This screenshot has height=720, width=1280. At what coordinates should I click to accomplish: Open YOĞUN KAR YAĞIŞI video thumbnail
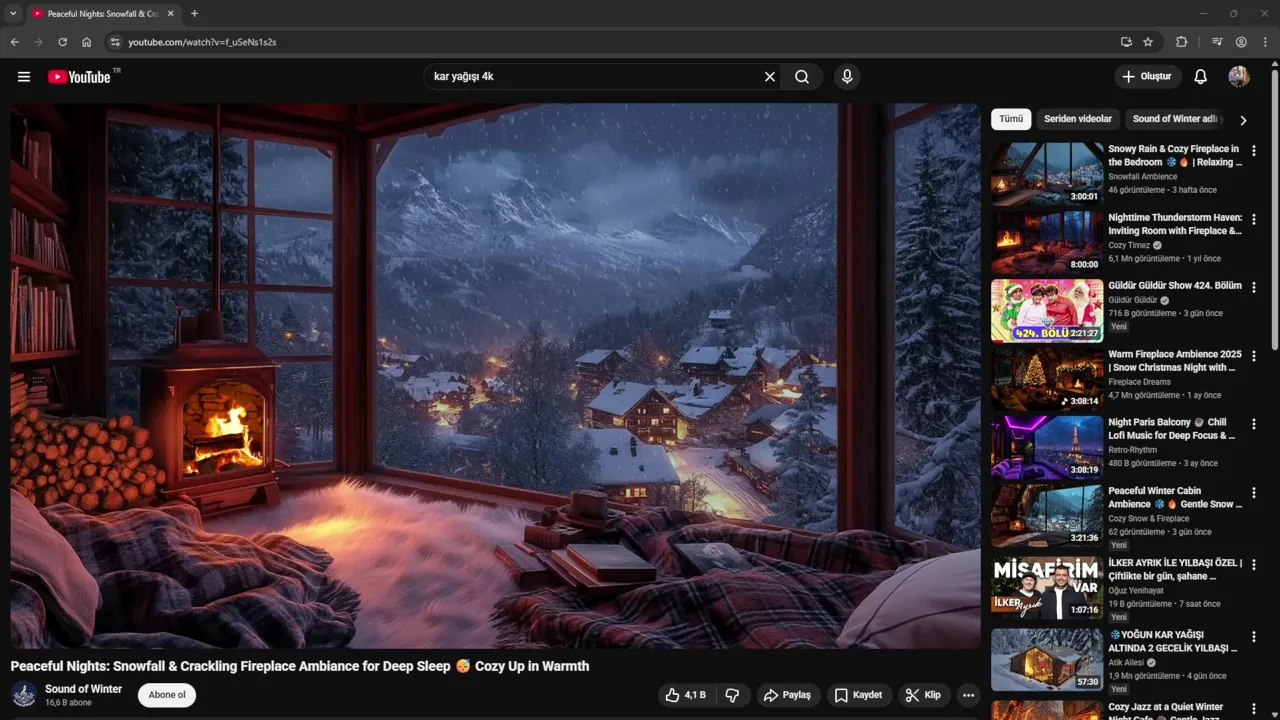[1047, 660]
